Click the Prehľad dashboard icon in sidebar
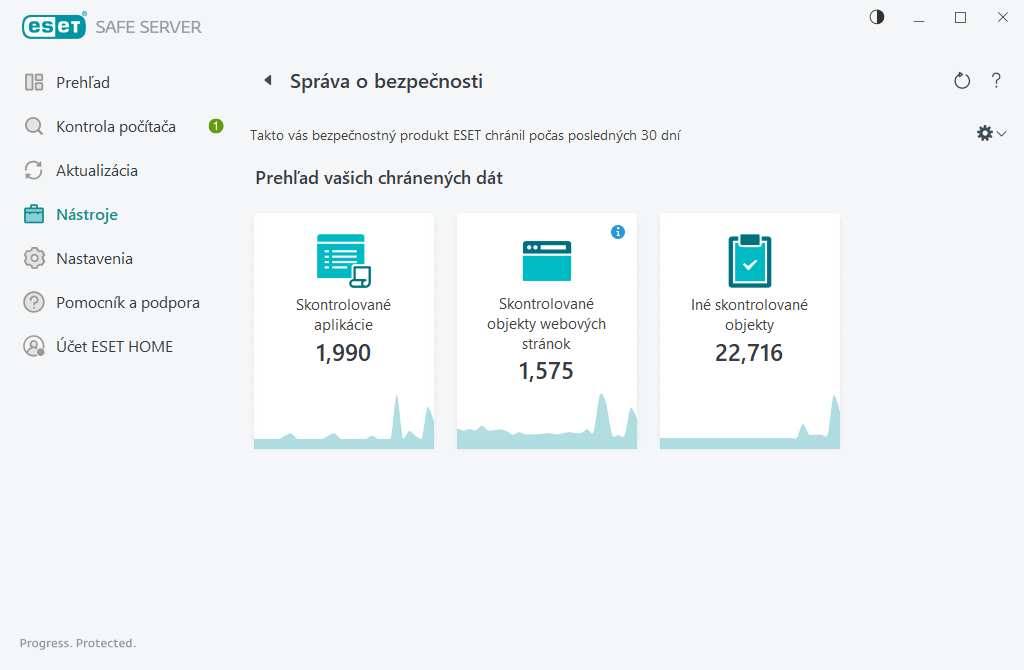 pyautogui.click(x=34, y=82)
